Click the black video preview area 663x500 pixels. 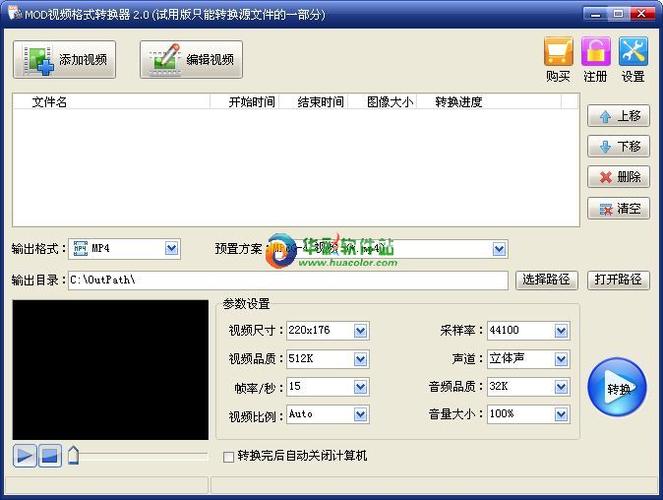click(x=110, y=370)
